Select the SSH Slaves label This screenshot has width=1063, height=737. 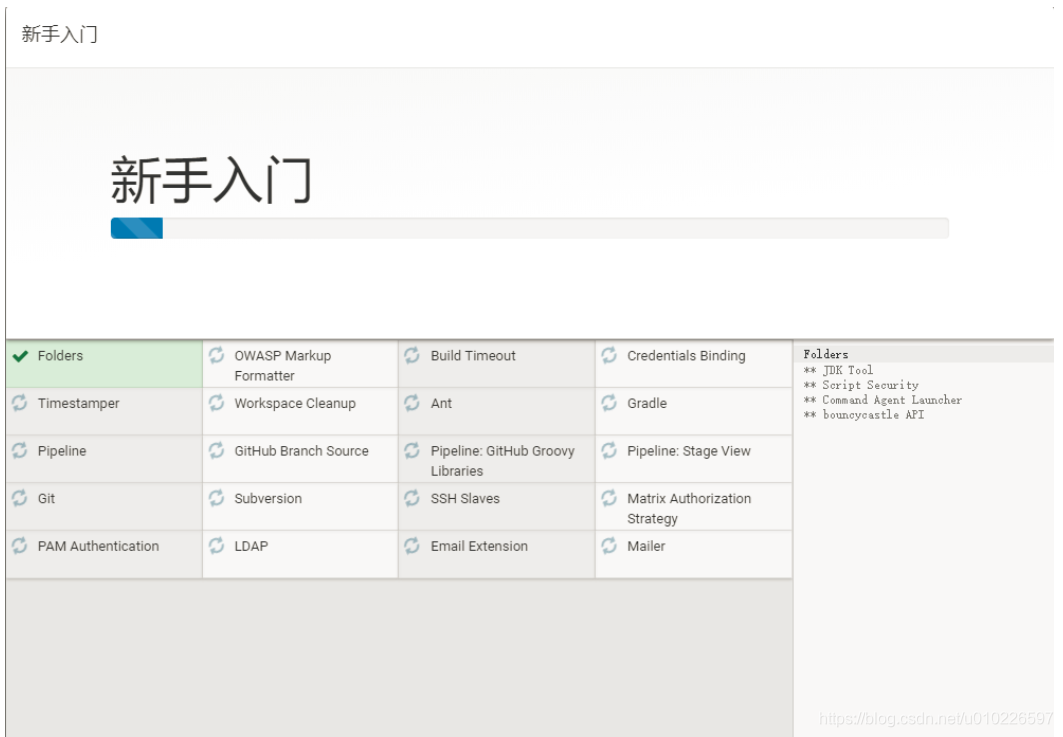tap(465, 498)
